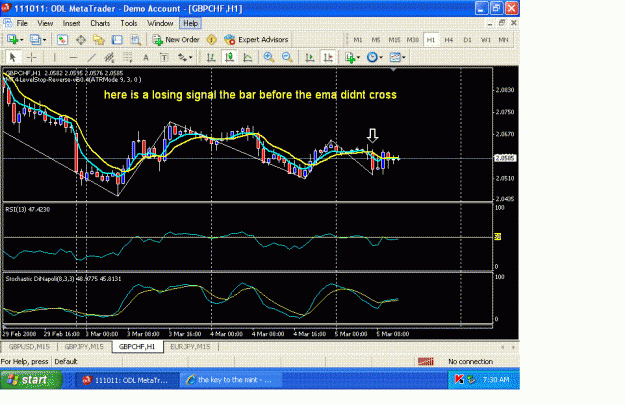Screen dimensions: 625x405
Task: Open the Profiles toolbar icon
Action: pos(35,39)
